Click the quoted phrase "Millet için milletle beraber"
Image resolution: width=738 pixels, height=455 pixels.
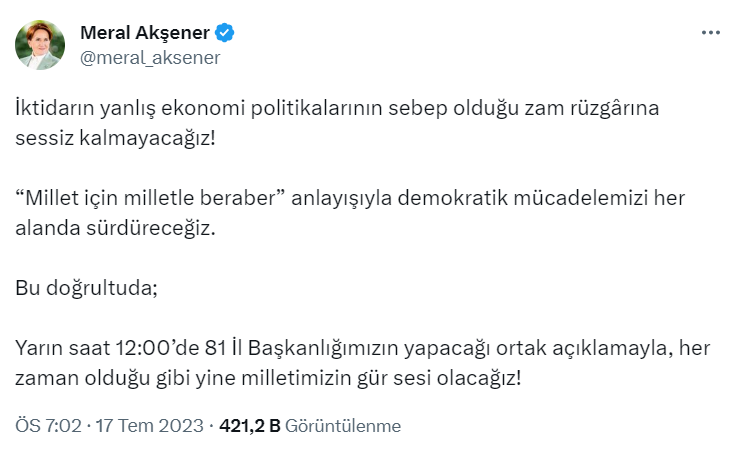click(x=151, y=197)
